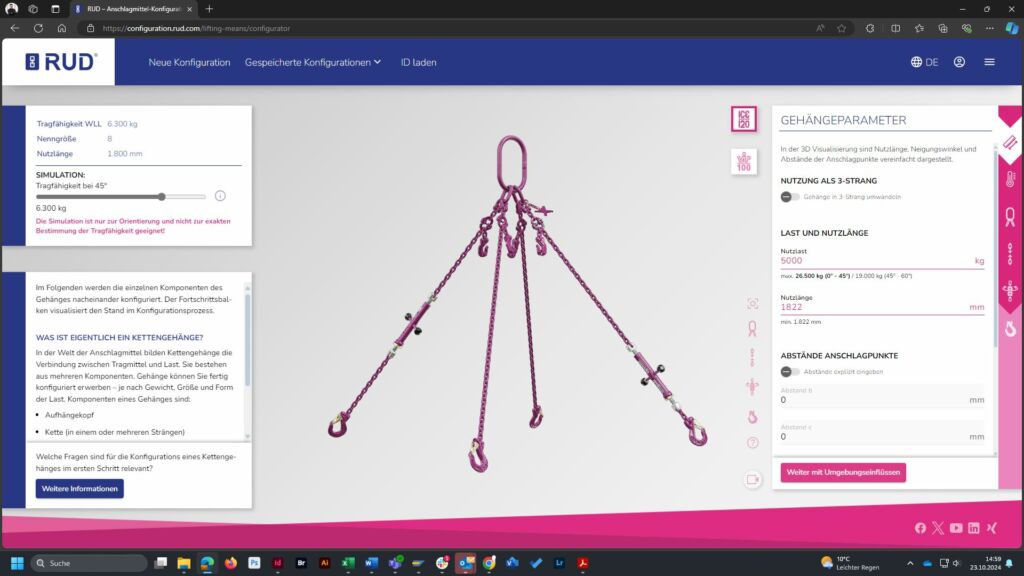Screen dimensions: 1024x576
Task: Click 'Neue Konfiguration' in the navigation
Action: (190, 62)
